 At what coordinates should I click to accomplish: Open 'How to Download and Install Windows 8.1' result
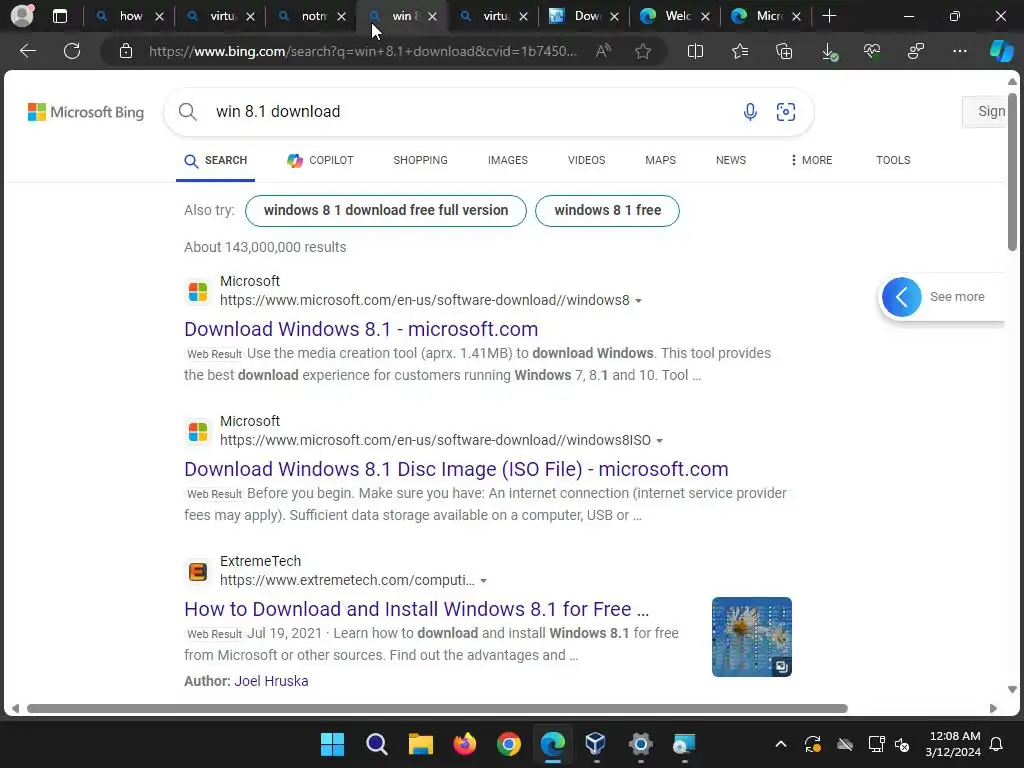[x=417, y=609]
